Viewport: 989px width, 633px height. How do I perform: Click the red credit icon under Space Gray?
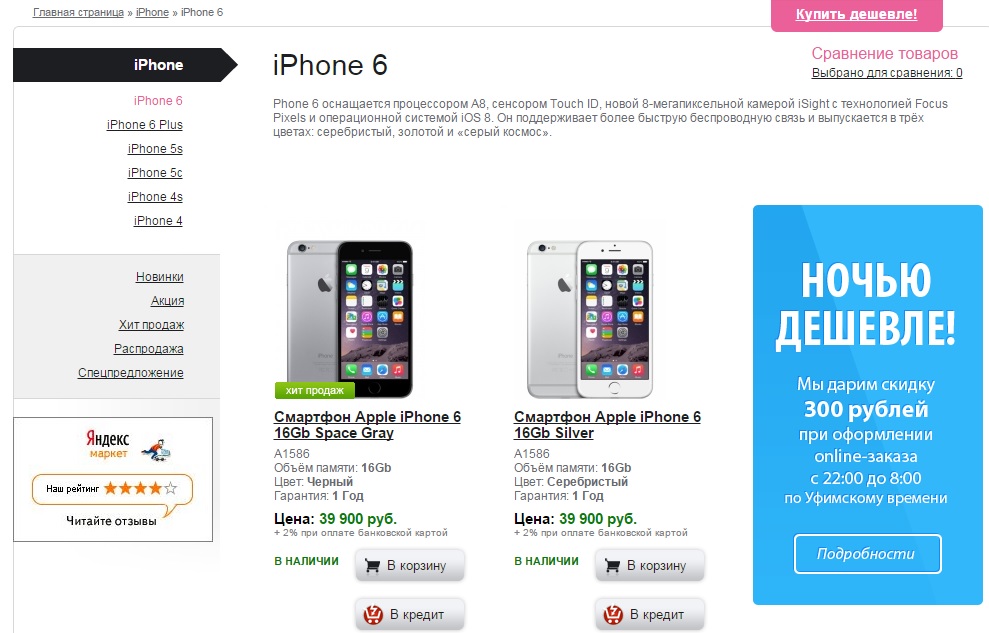(373, 614)
